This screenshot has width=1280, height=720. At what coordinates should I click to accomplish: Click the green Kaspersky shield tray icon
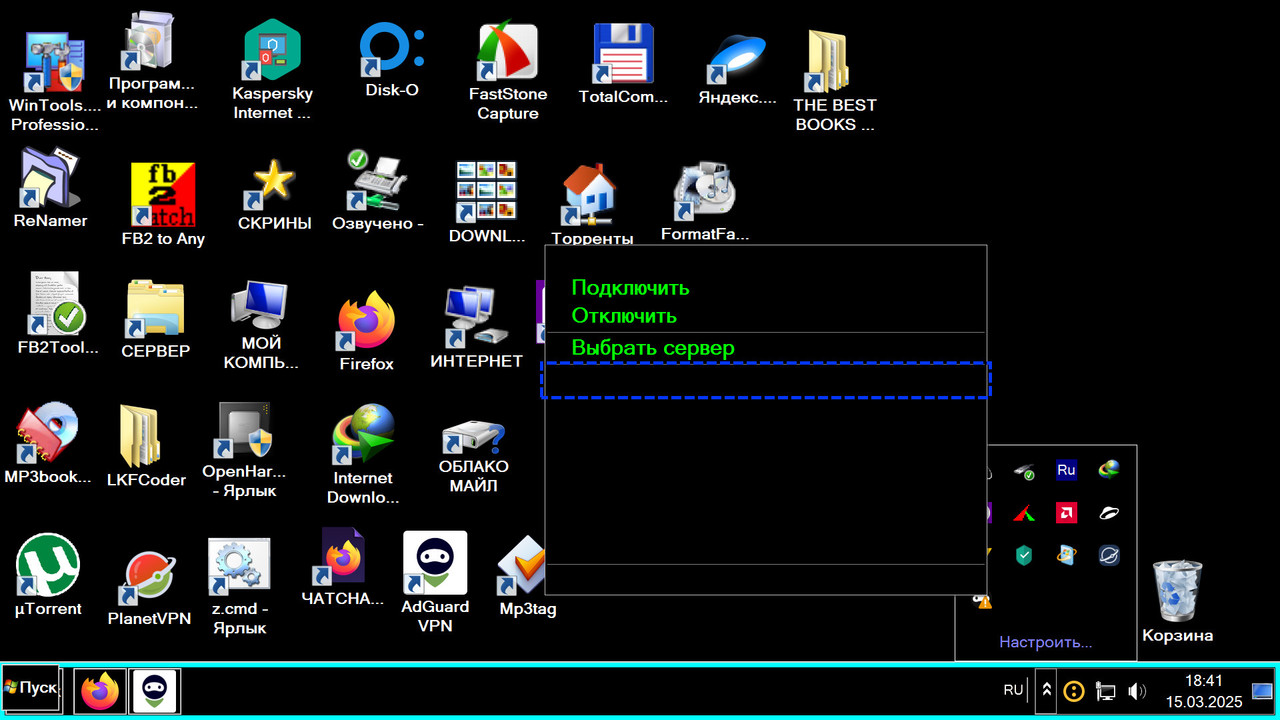pyautogui.click(x=1024, y=555)
